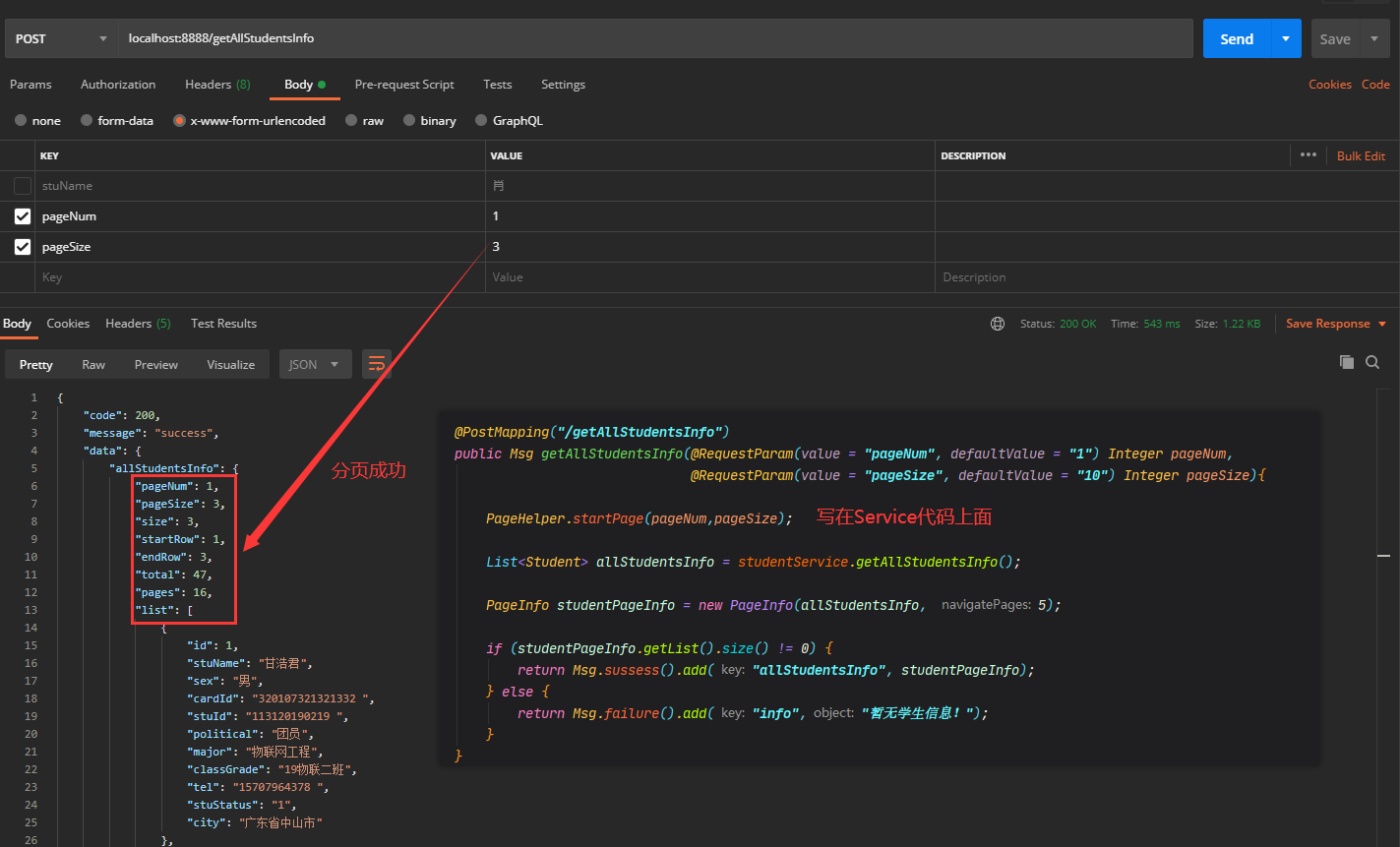Switch to Raw response view

point(93,364)
